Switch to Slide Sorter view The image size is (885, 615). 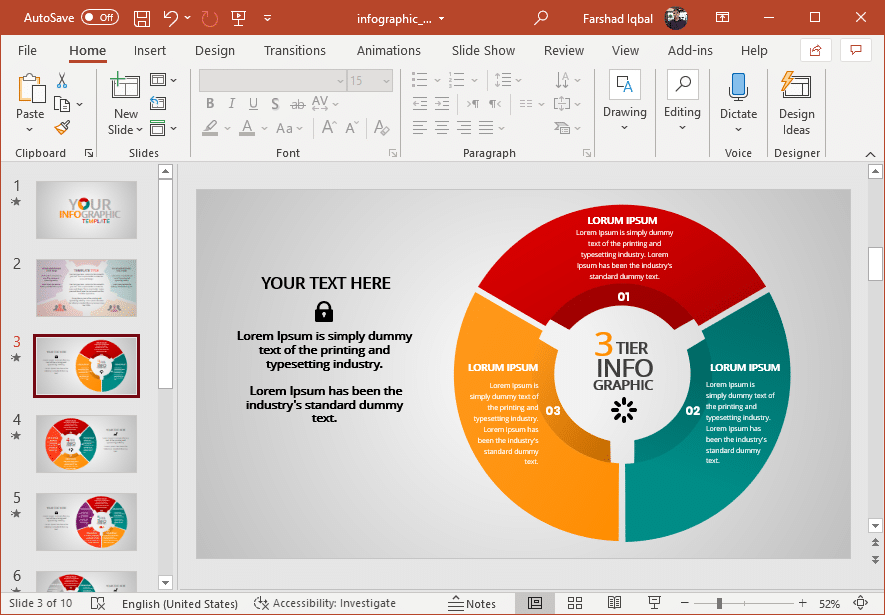[575, 603]
